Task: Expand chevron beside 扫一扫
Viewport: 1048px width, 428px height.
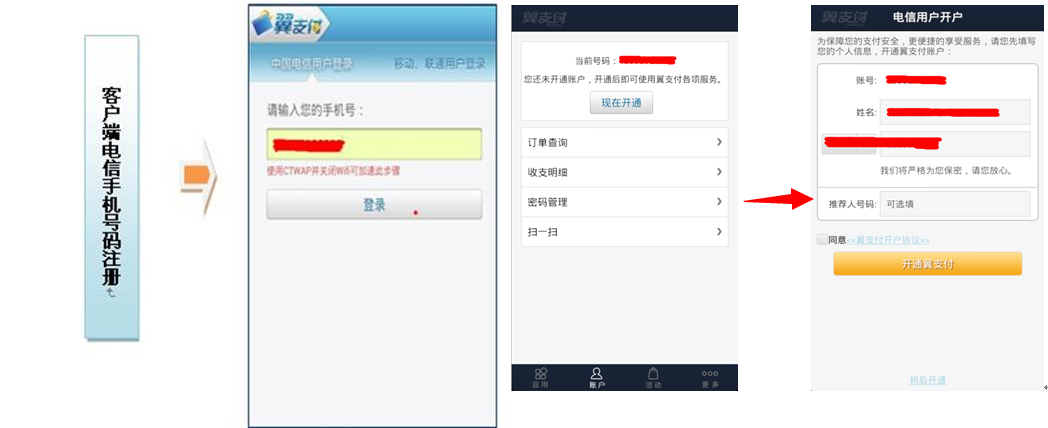Action: pyautogui.click(x=719, y=231)
